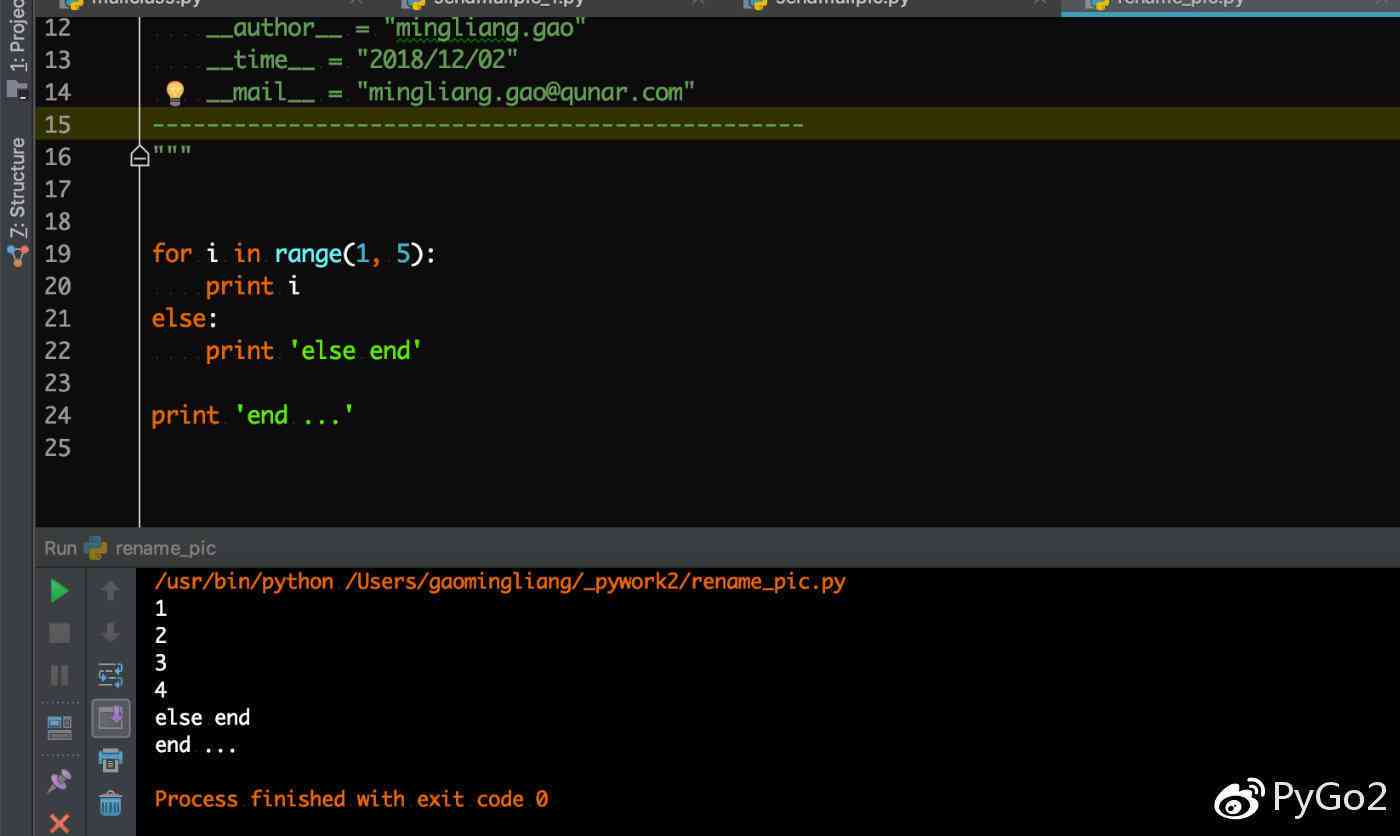Jump up the stack trace with up arrow
Viewport: 1400px width, 836px height.
[110, 591]
